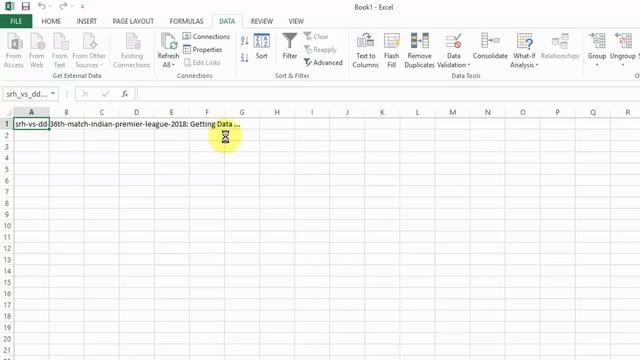Screen dimensions: 640x360
Task: Click Clear filter button
Action: (x=316, y=36)
